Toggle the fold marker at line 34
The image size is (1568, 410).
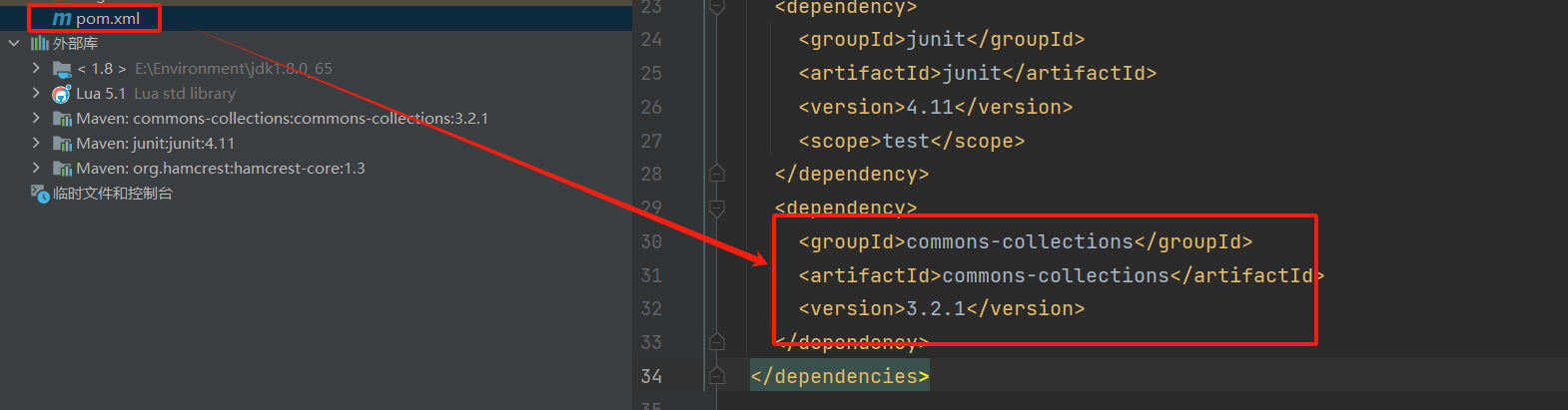tap(716, 376)
